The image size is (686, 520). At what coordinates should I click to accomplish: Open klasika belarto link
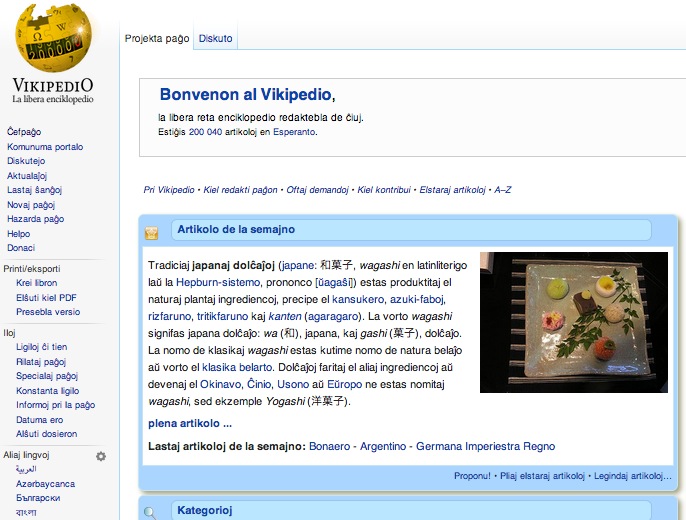tap(237, 367)
